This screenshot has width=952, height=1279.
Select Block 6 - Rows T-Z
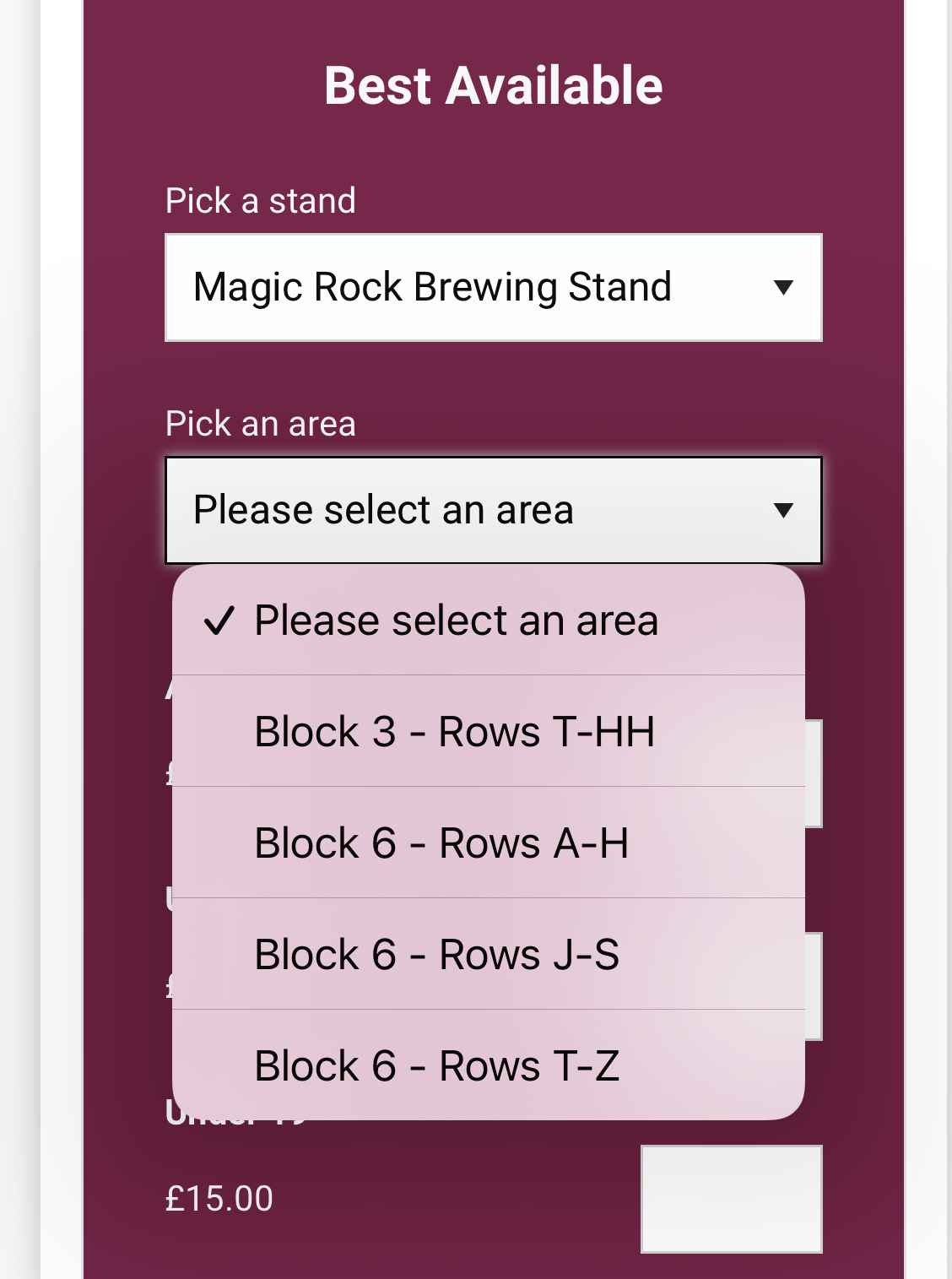click(436, 1066)
